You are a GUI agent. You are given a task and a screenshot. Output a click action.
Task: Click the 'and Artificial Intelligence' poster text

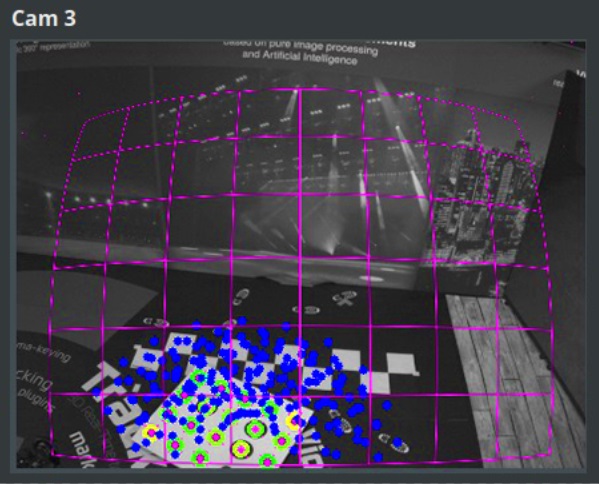click(300, 56)
